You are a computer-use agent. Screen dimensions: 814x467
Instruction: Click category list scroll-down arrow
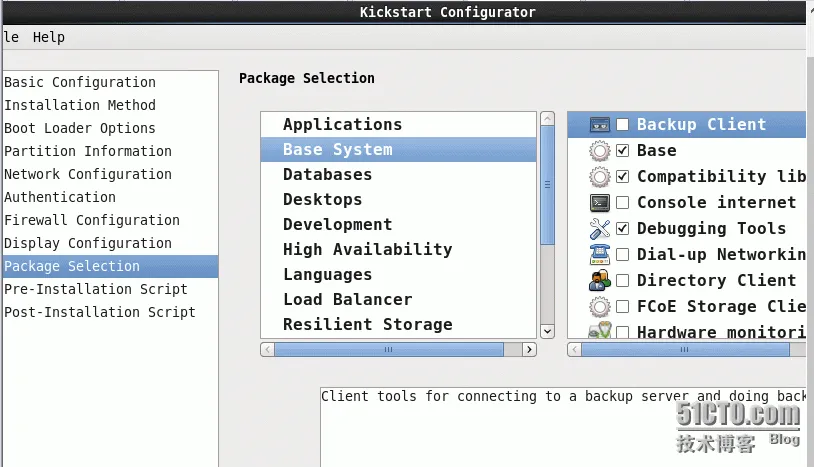547,331
